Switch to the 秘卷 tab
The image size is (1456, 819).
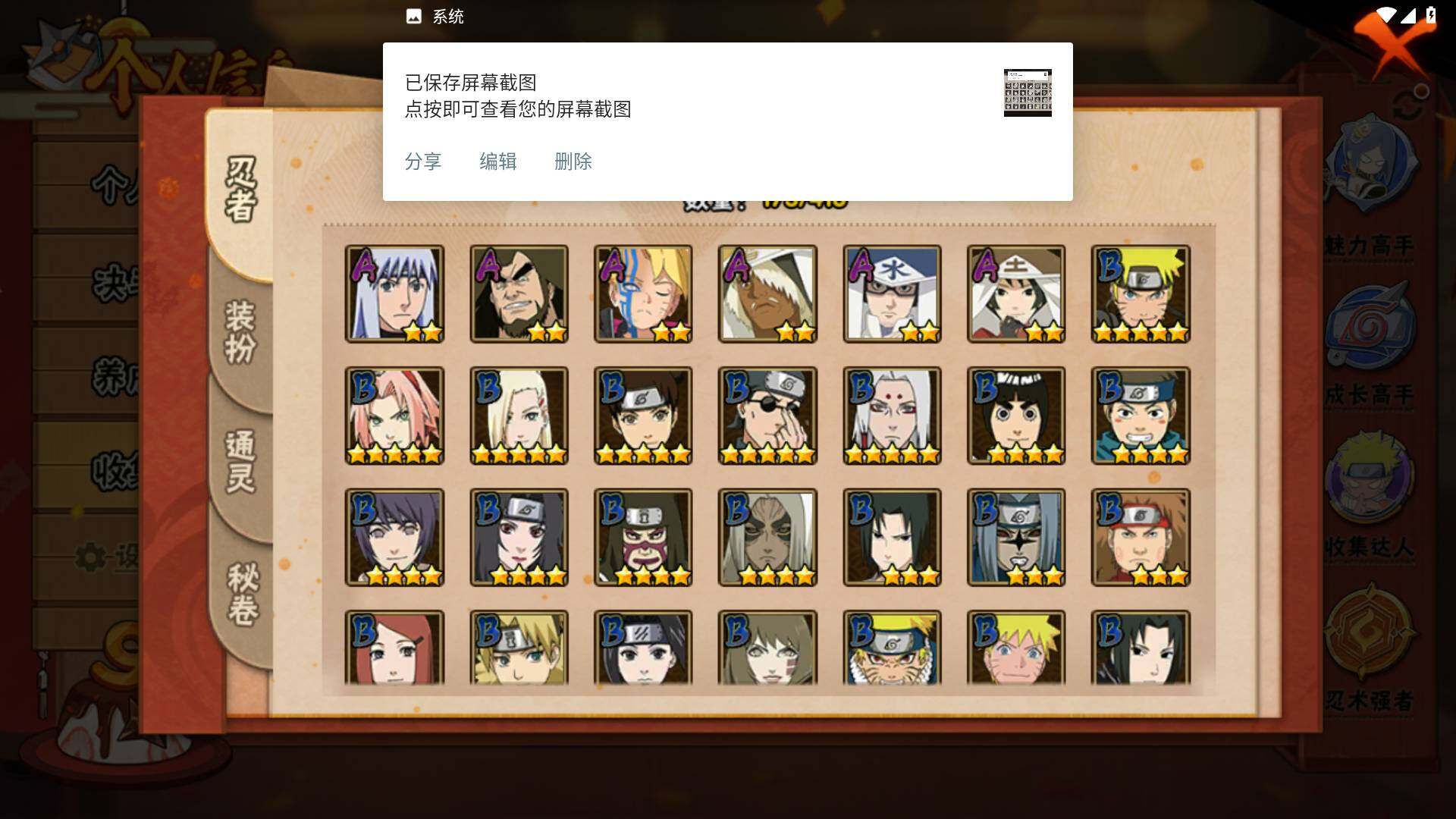[x=243, y=593]
